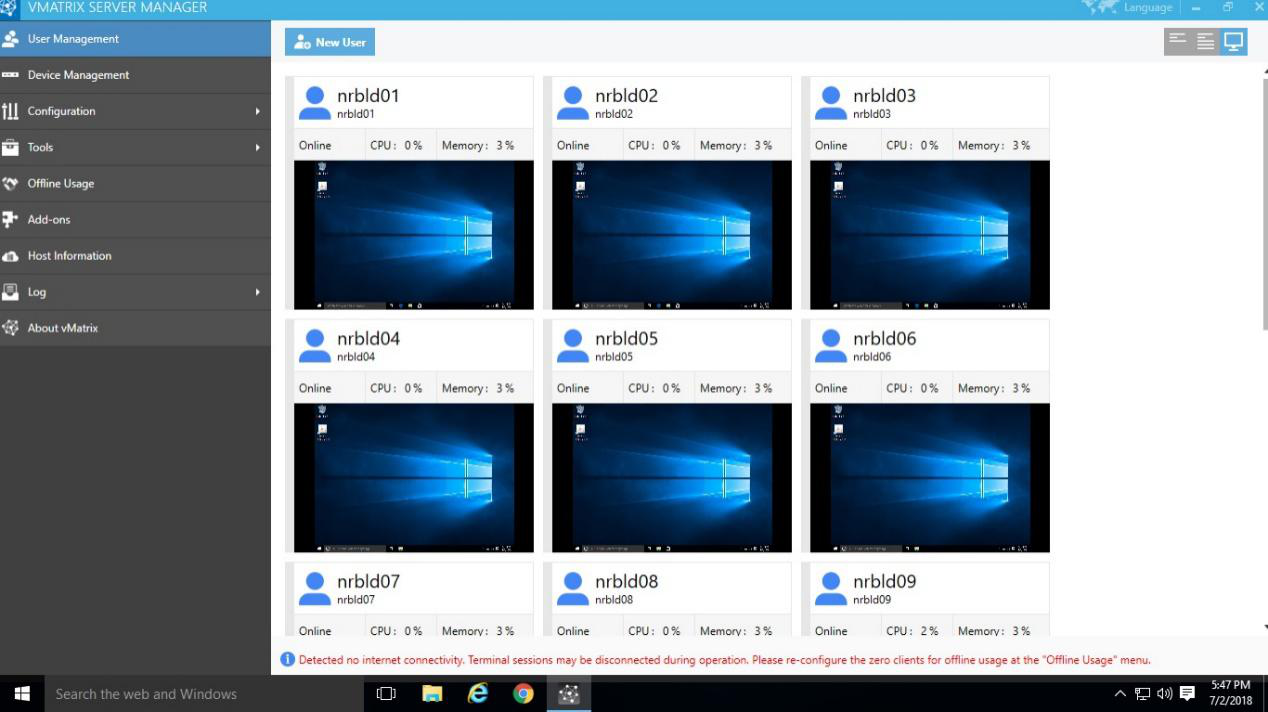Open nrbld04 desktop preview thumbnail

[414, 478]
